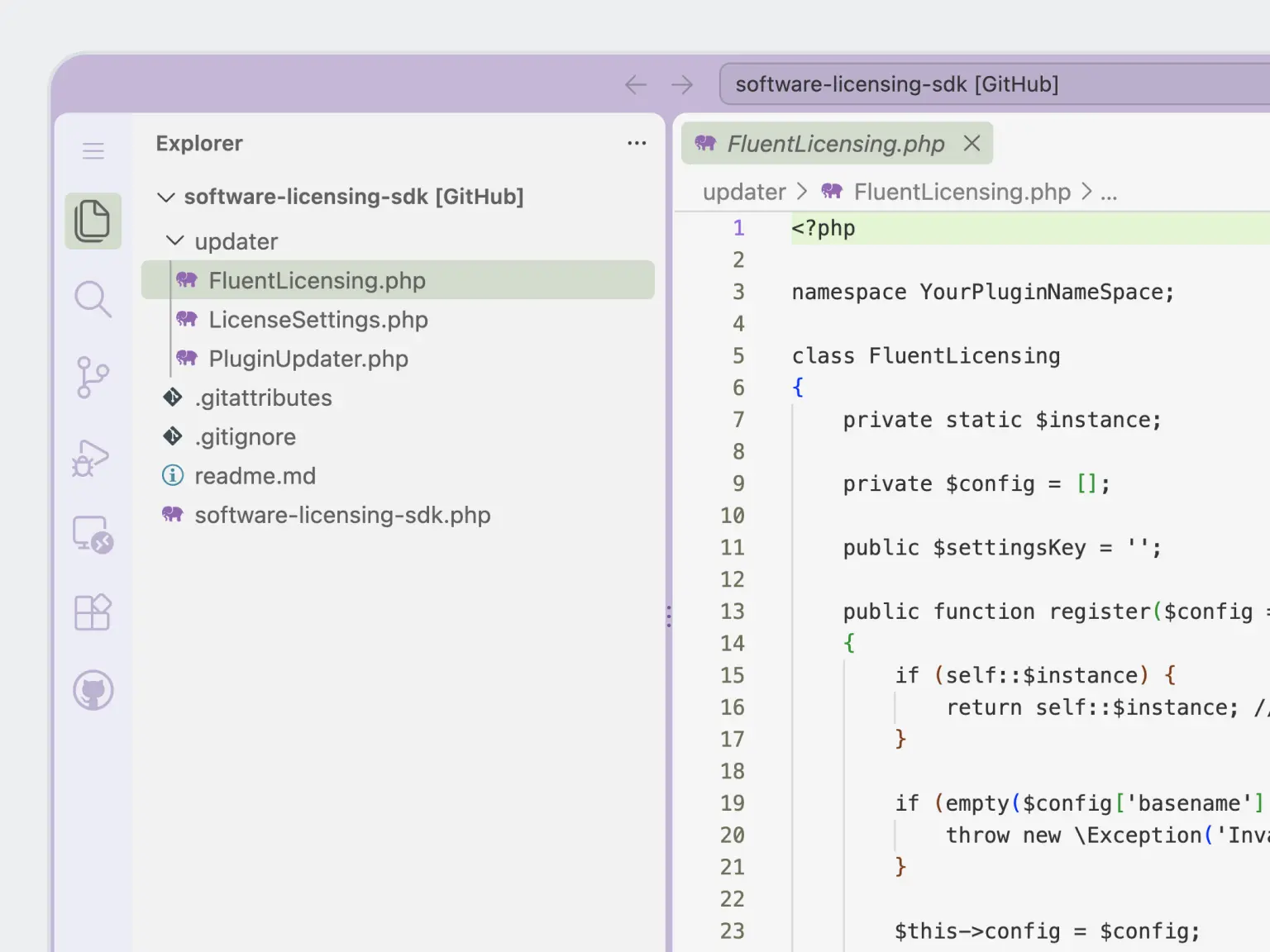Open the Extensions view
The width and height of the screenshot is (1270, 952).
[x=93, y=612]
